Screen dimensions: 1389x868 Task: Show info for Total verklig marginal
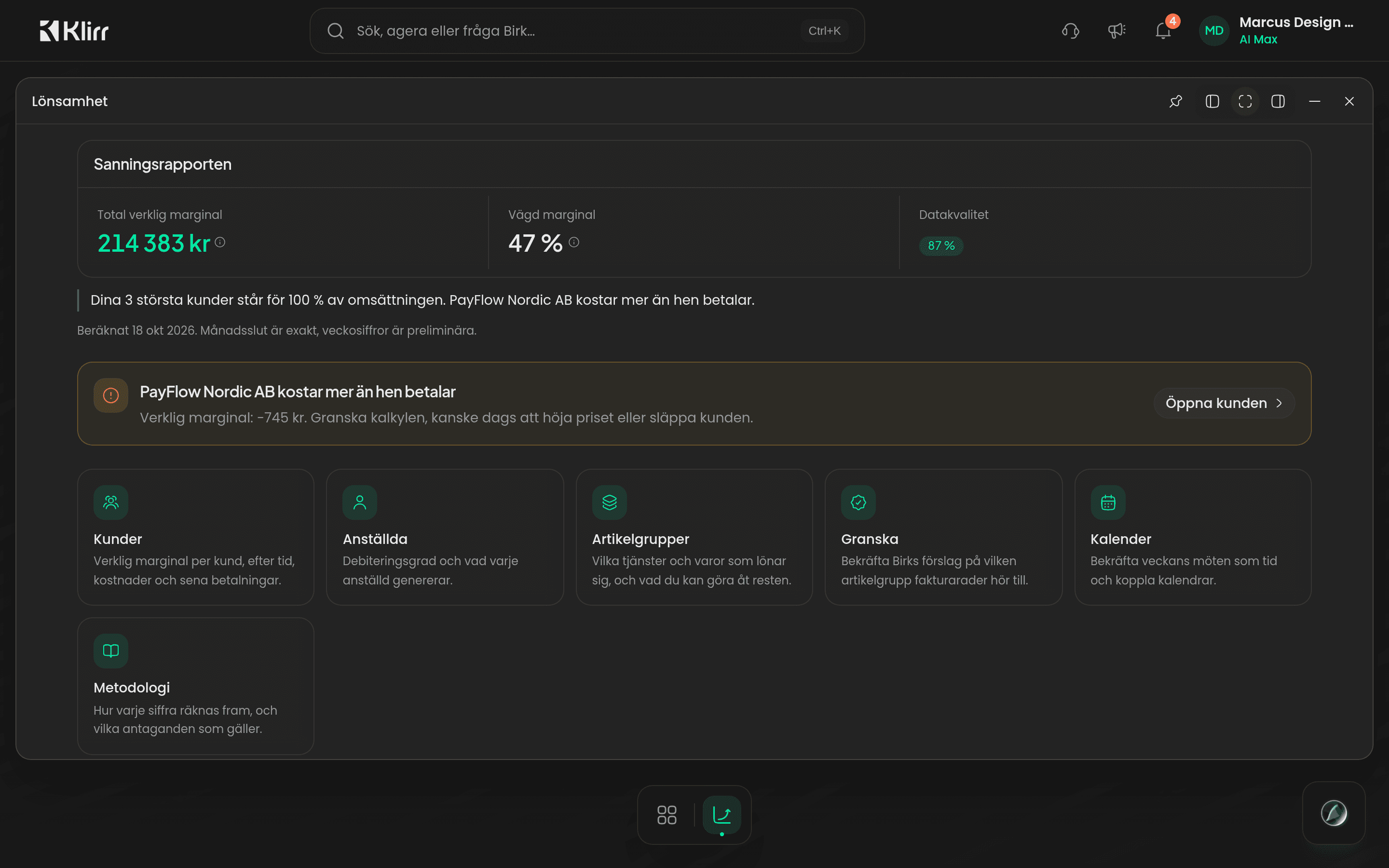tap(220, 242)
